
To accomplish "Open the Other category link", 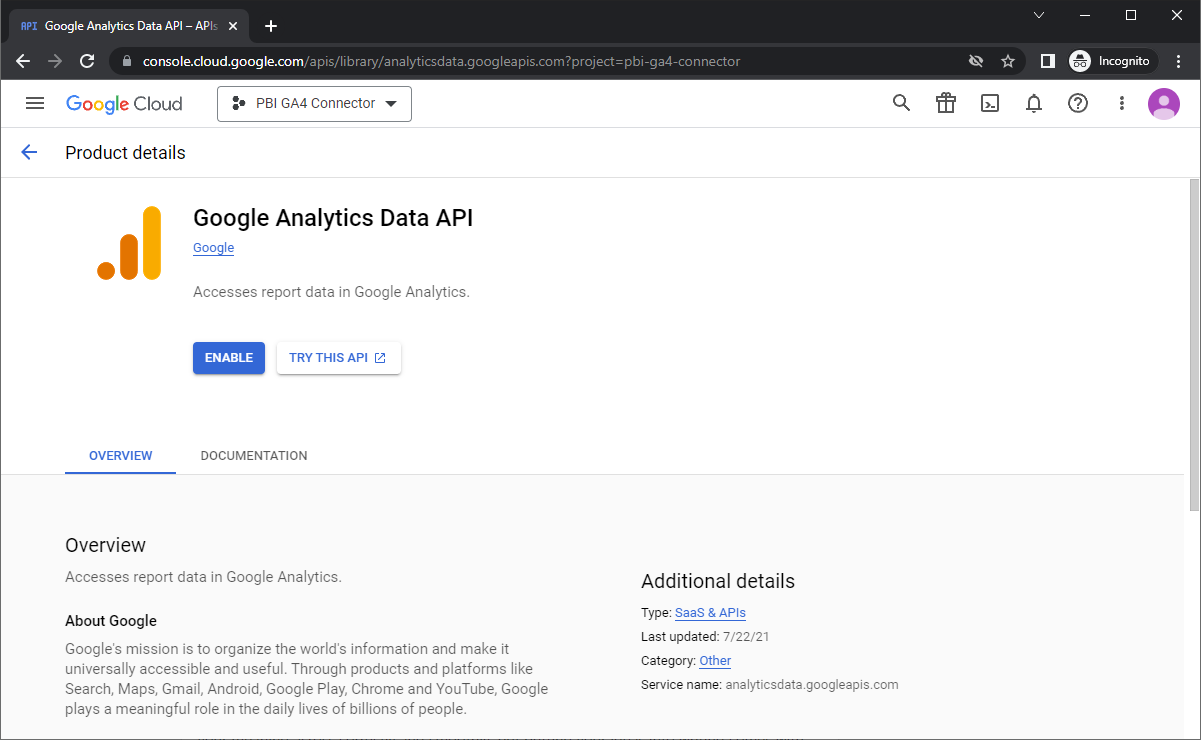I will point(715,661).
